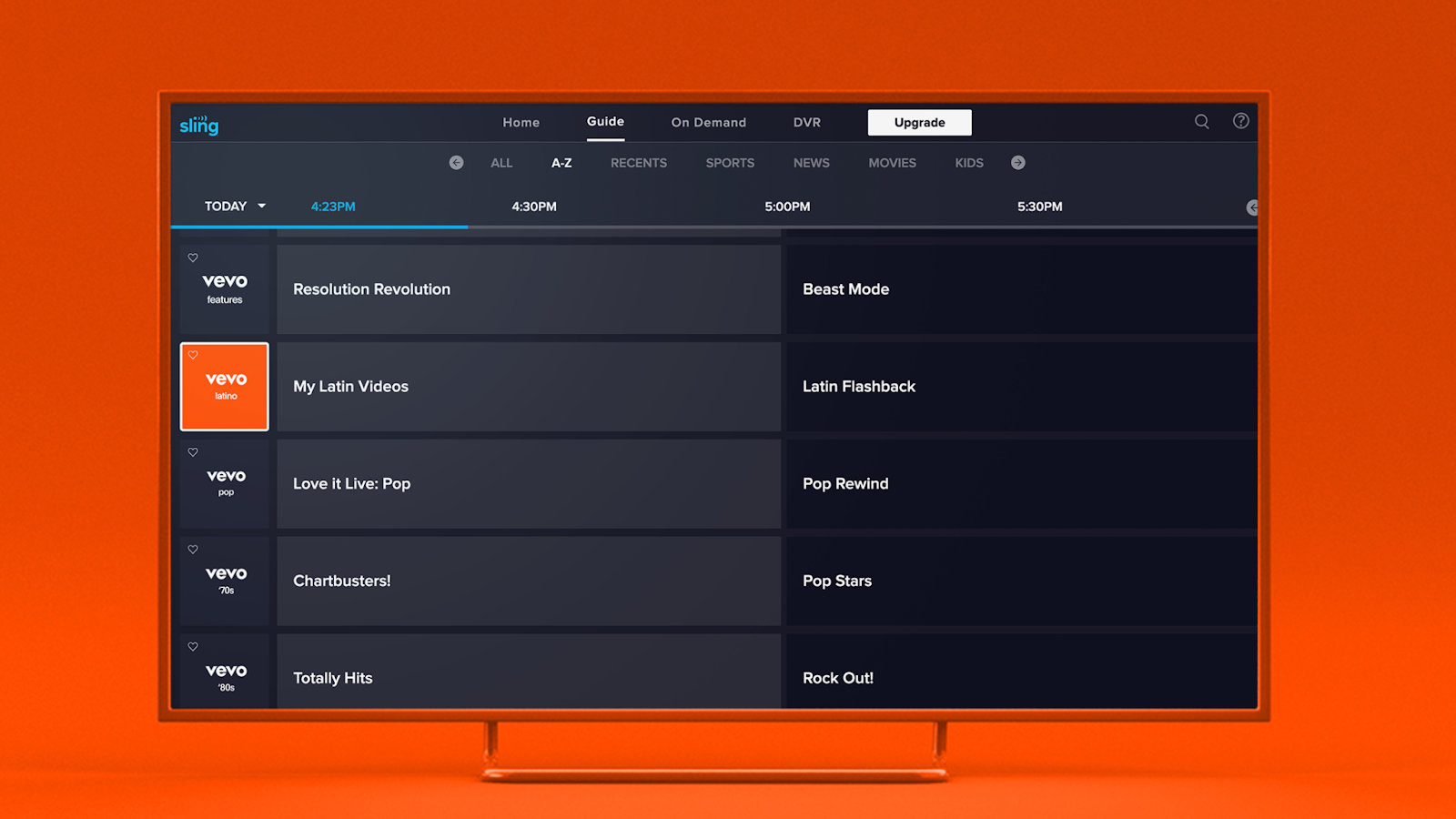Select the Vevo Latino channel tile

tap(224, 386)
